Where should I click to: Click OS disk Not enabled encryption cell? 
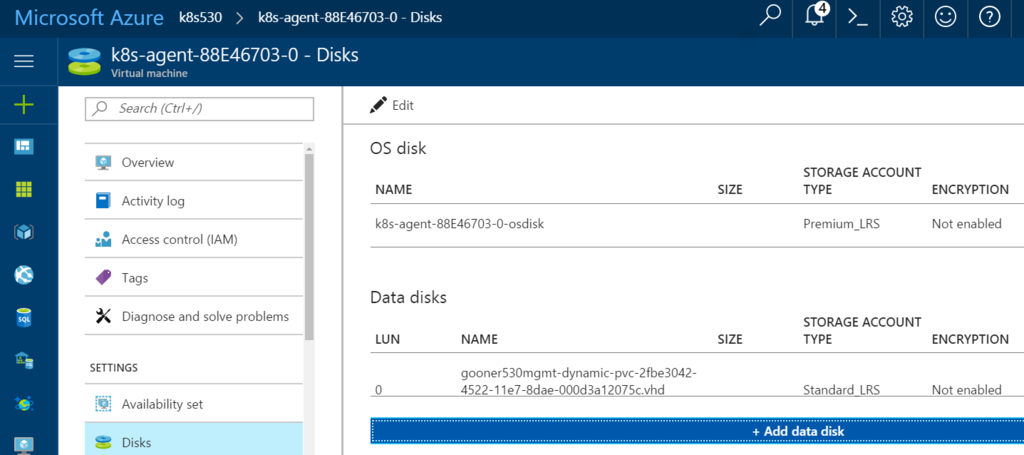pyautogui.click(x=967, y=224)
